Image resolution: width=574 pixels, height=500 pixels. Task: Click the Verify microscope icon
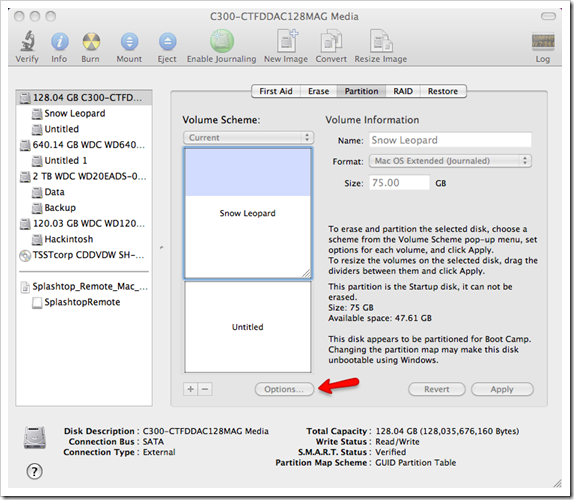point(27,41)
